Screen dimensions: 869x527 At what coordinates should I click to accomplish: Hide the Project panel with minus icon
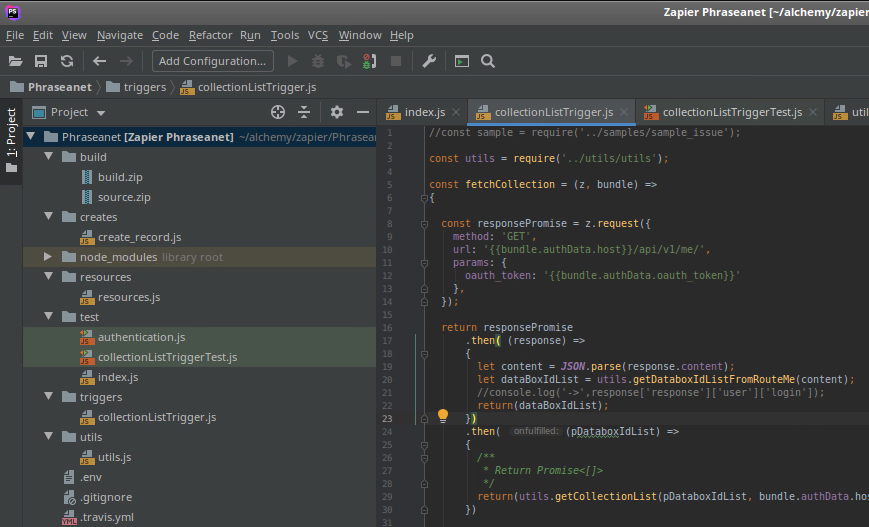[x=363, y=112]
